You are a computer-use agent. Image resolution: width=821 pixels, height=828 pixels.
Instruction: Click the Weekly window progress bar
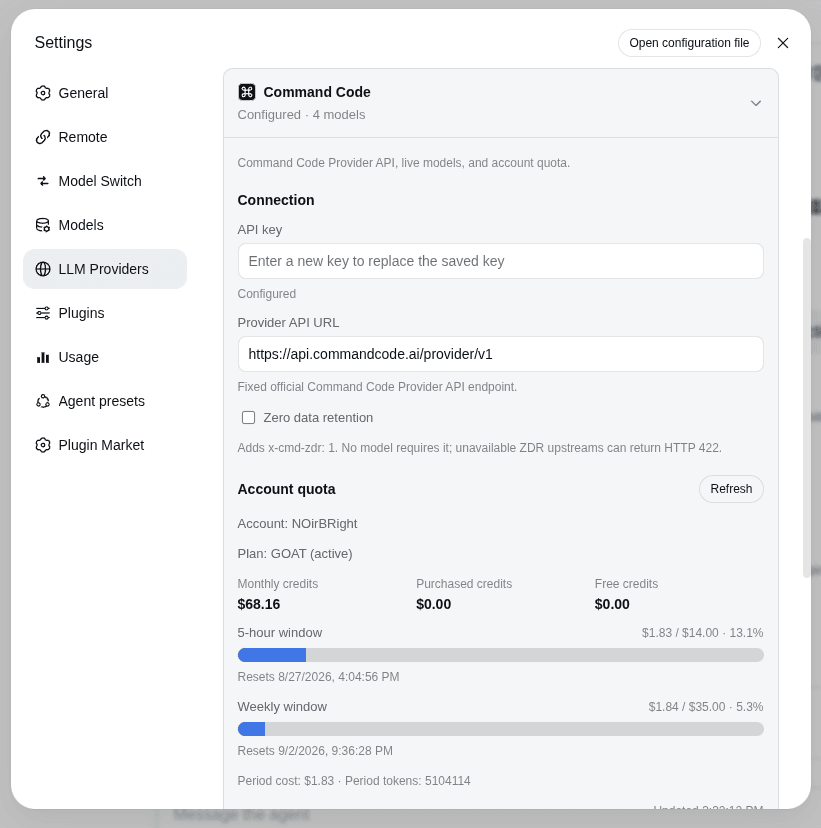[x=501, y=729]
